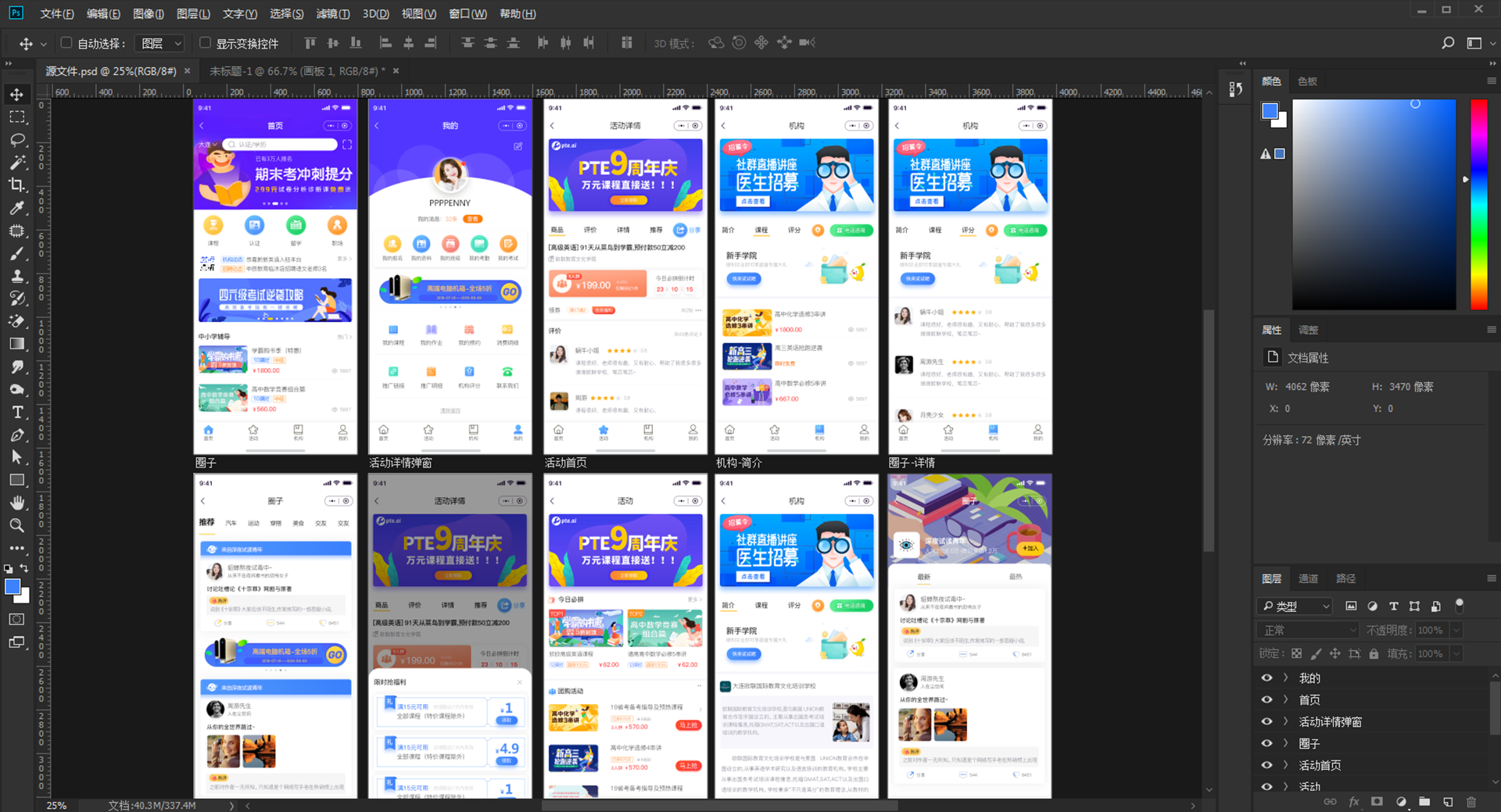Open the layer blend mode 正常 dropdown
The image size is (1501, 812).
(1308, 630)
